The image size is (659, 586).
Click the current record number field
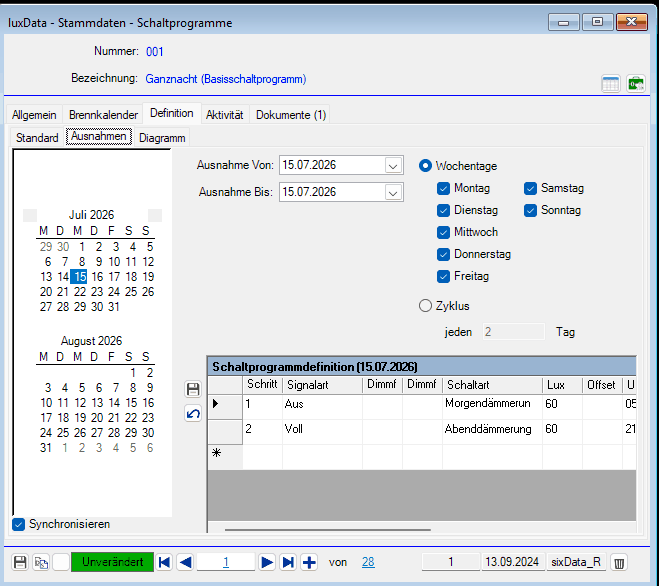226,562
